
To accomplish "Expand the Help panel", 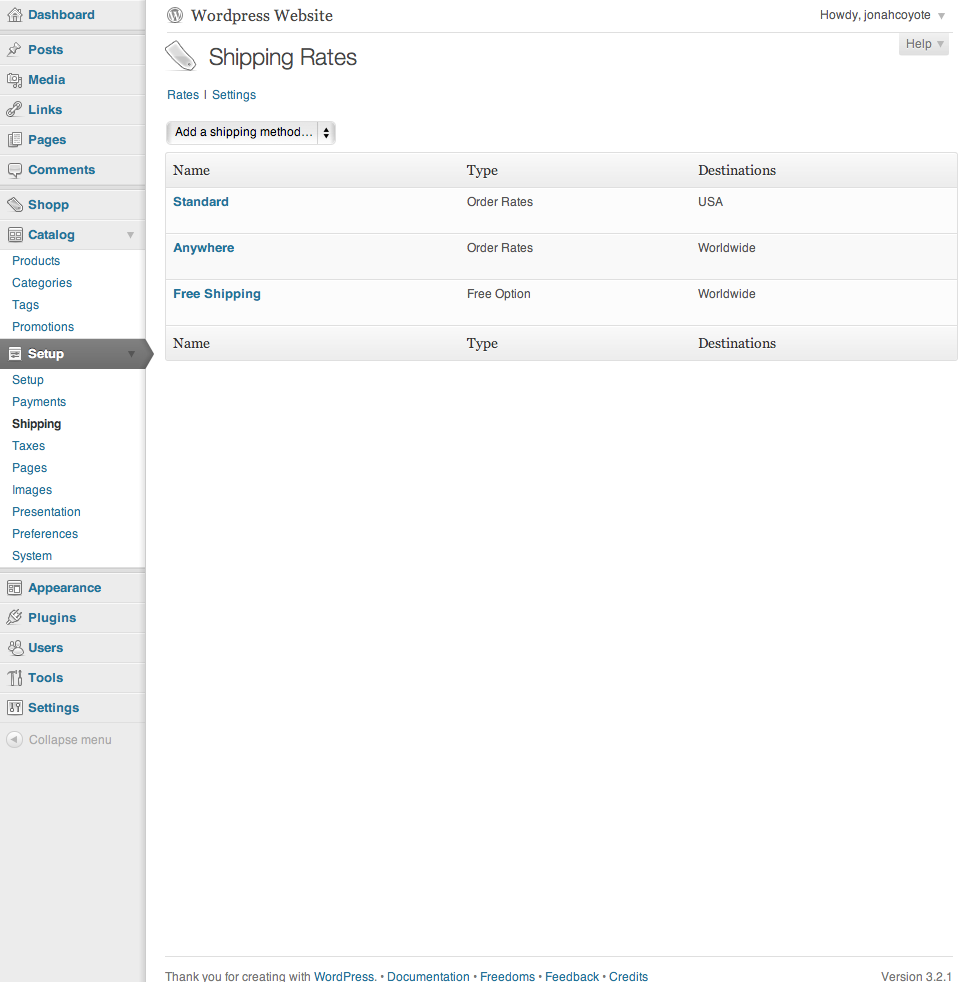I will 924,44.
